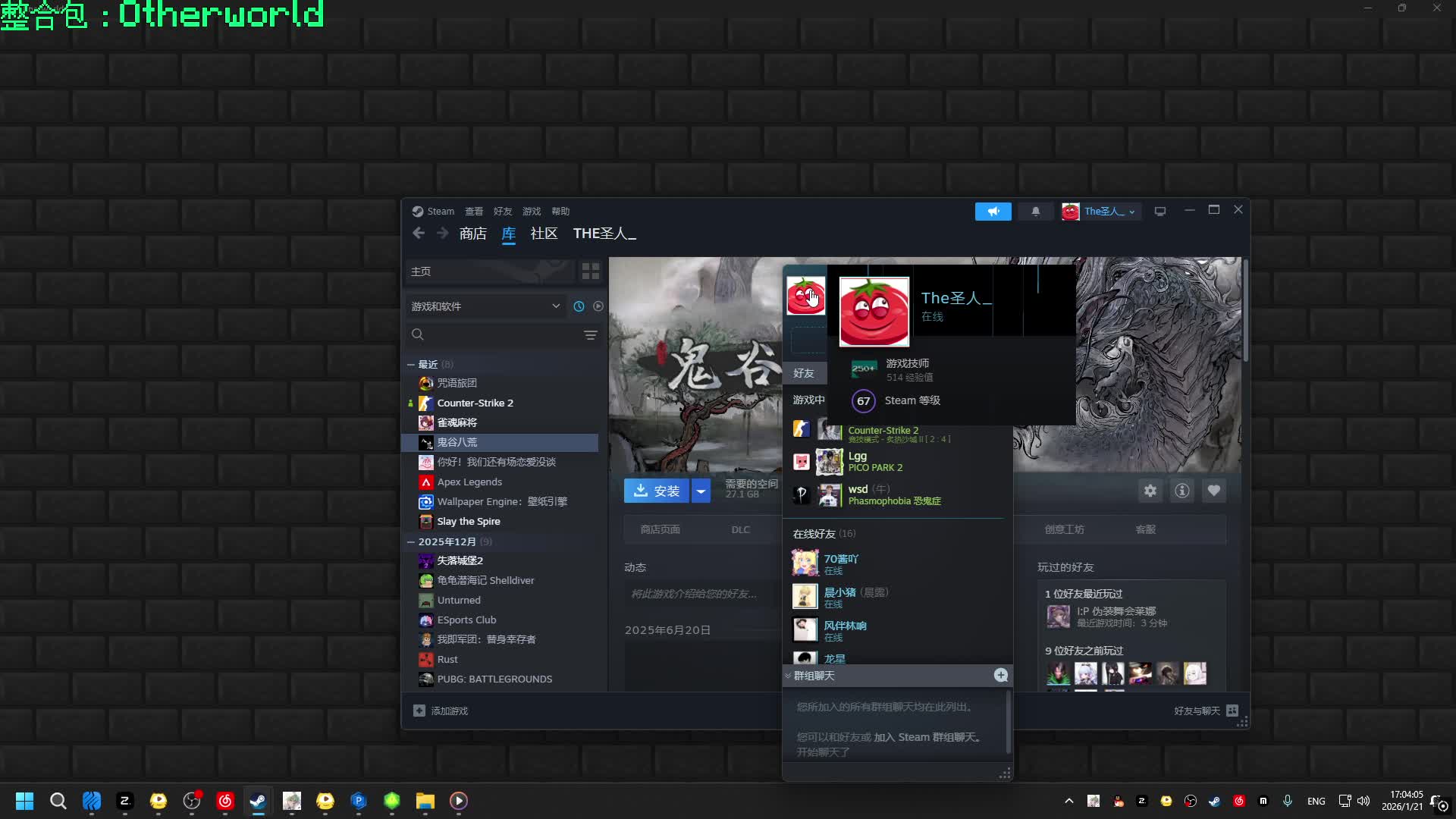Screen dimensions: 1456x819
Task: Add game to favorites heart icon
Action: coord(1213,491)
